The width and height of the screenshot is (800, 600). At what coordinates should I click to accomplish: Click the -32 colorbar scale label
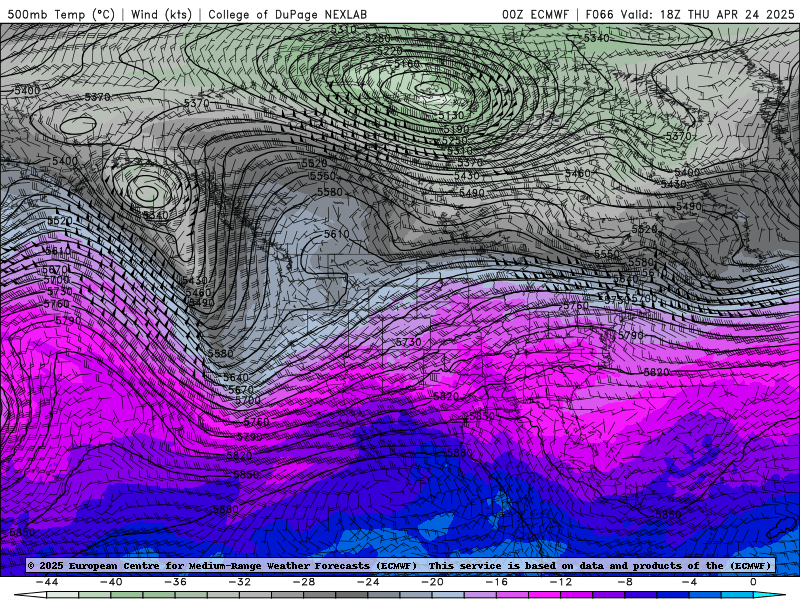[240, 582]
